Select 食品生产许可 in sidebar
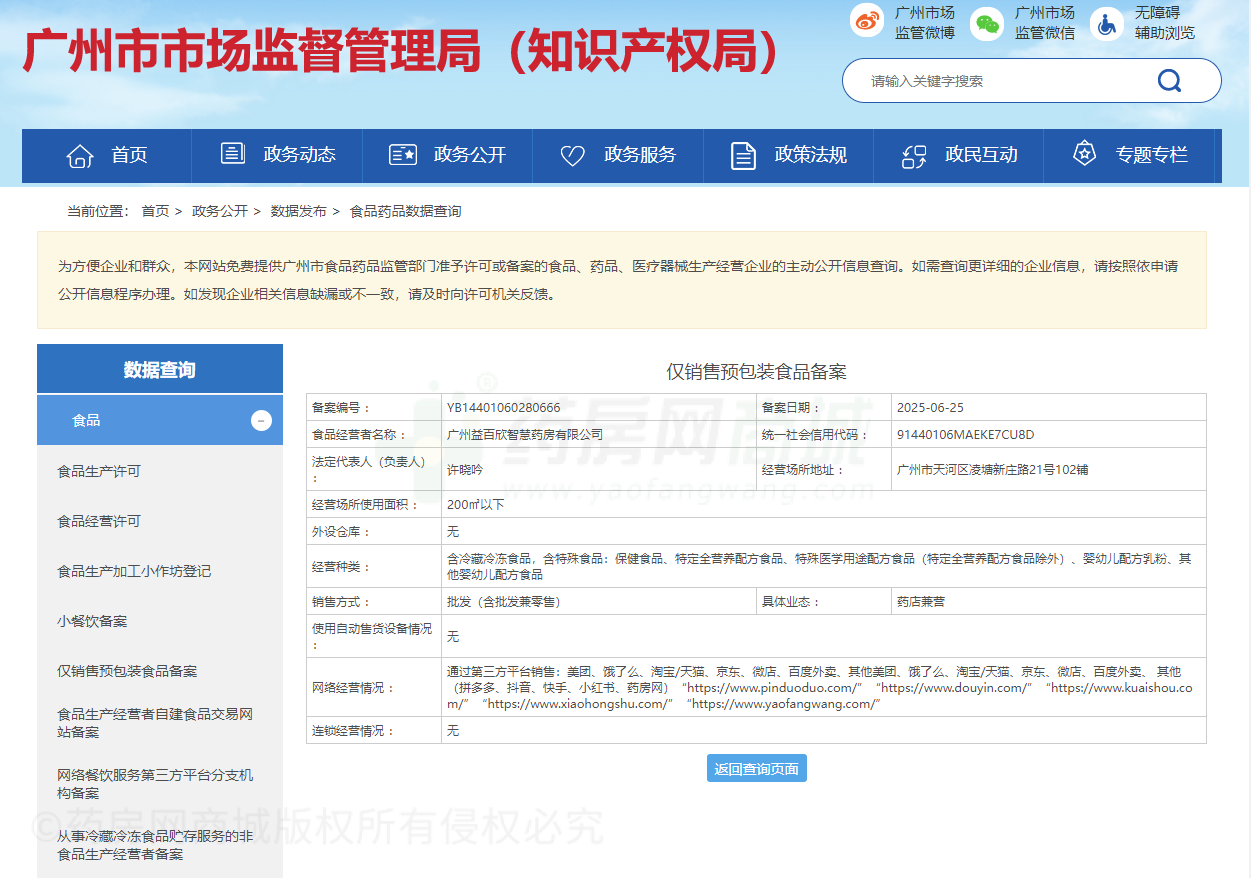Viewport: 1251px width, 878px height. point(99,471)
